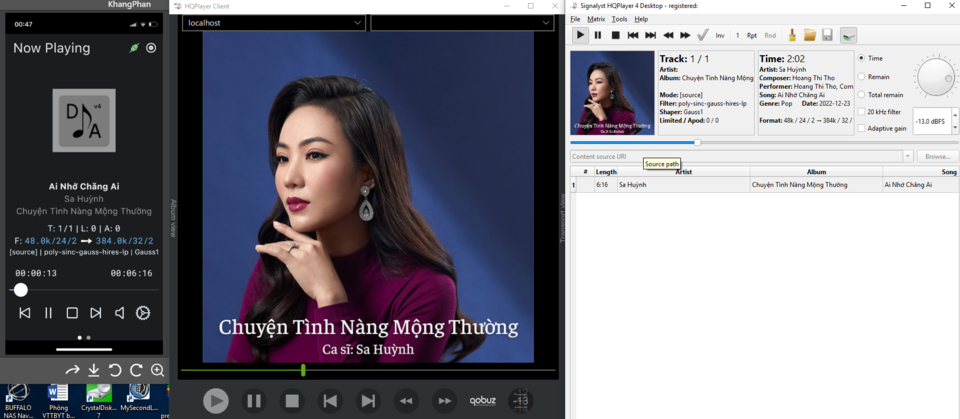
Task: Enable the Adaptive gain checkbox
Action: pyautogui.click(x=861, y=128)
